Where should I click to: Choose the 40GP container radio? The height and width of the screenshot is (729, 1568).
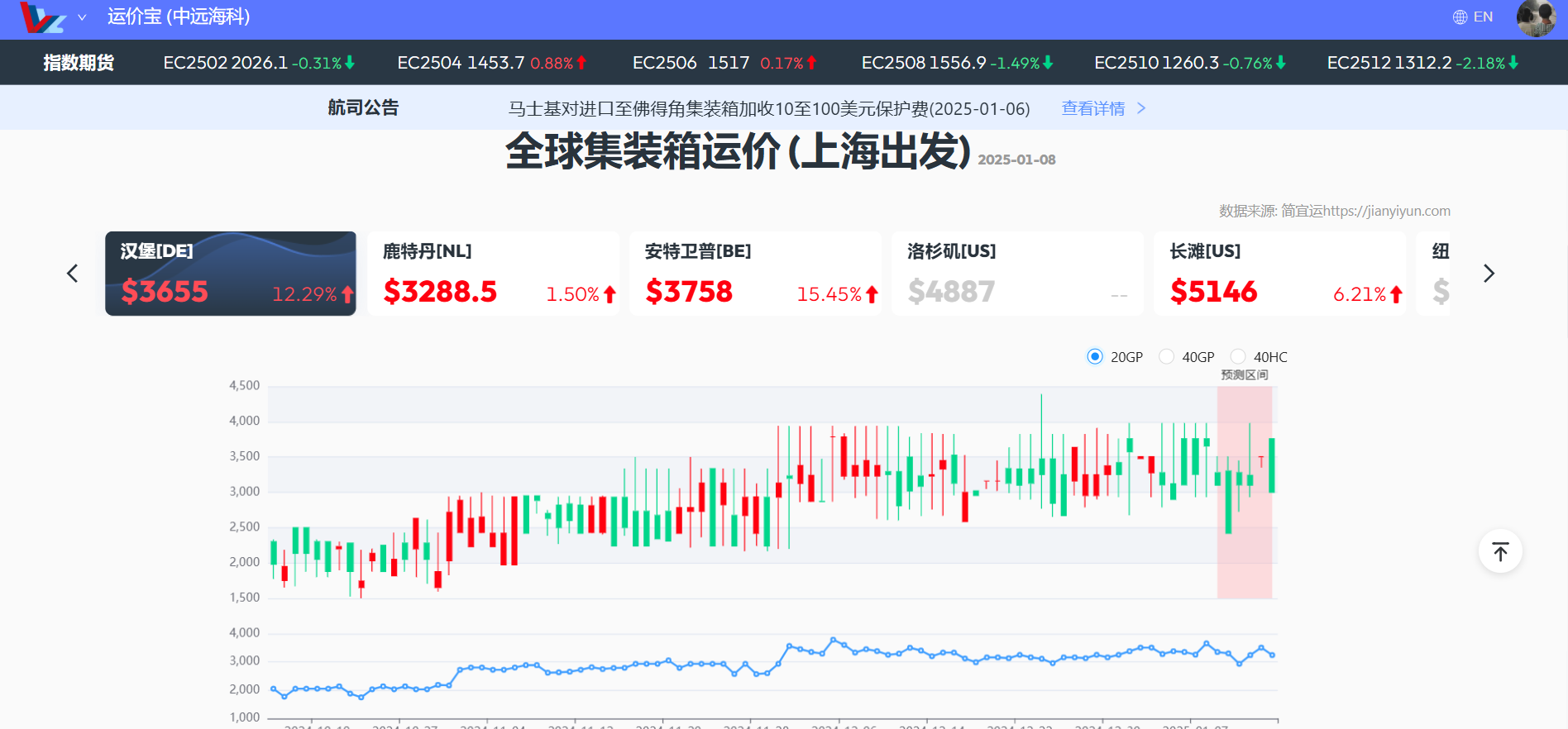pyautogui.click(x=1166, y=356)
